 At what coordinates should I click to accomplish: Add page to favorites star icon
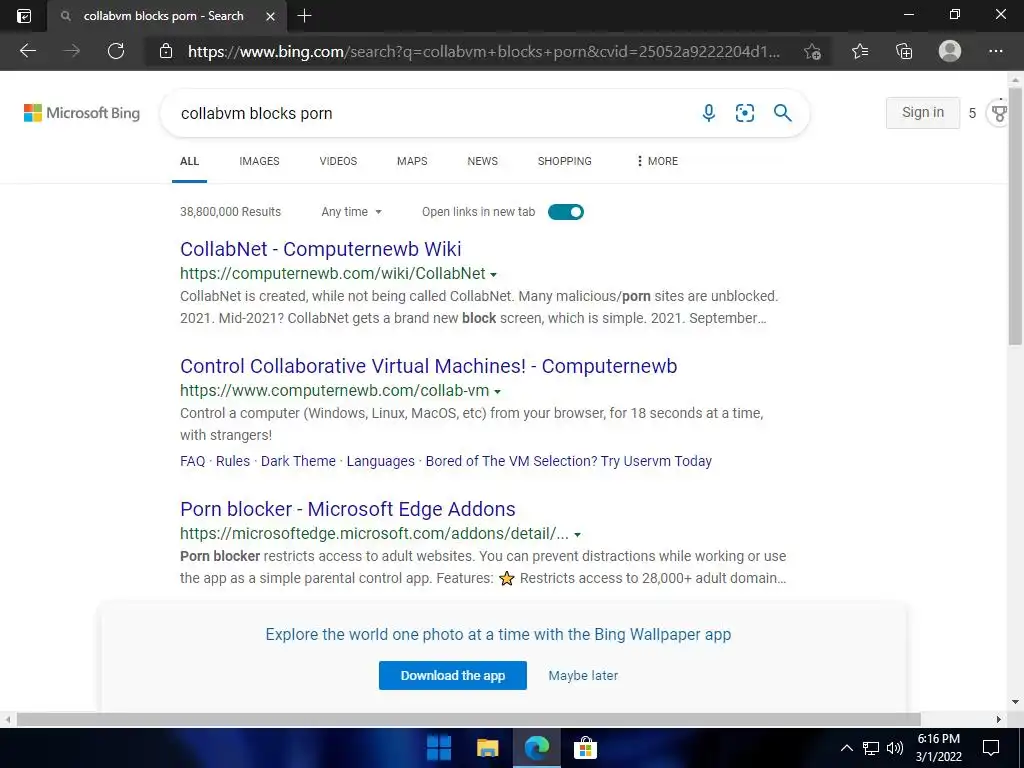(812, 51)
